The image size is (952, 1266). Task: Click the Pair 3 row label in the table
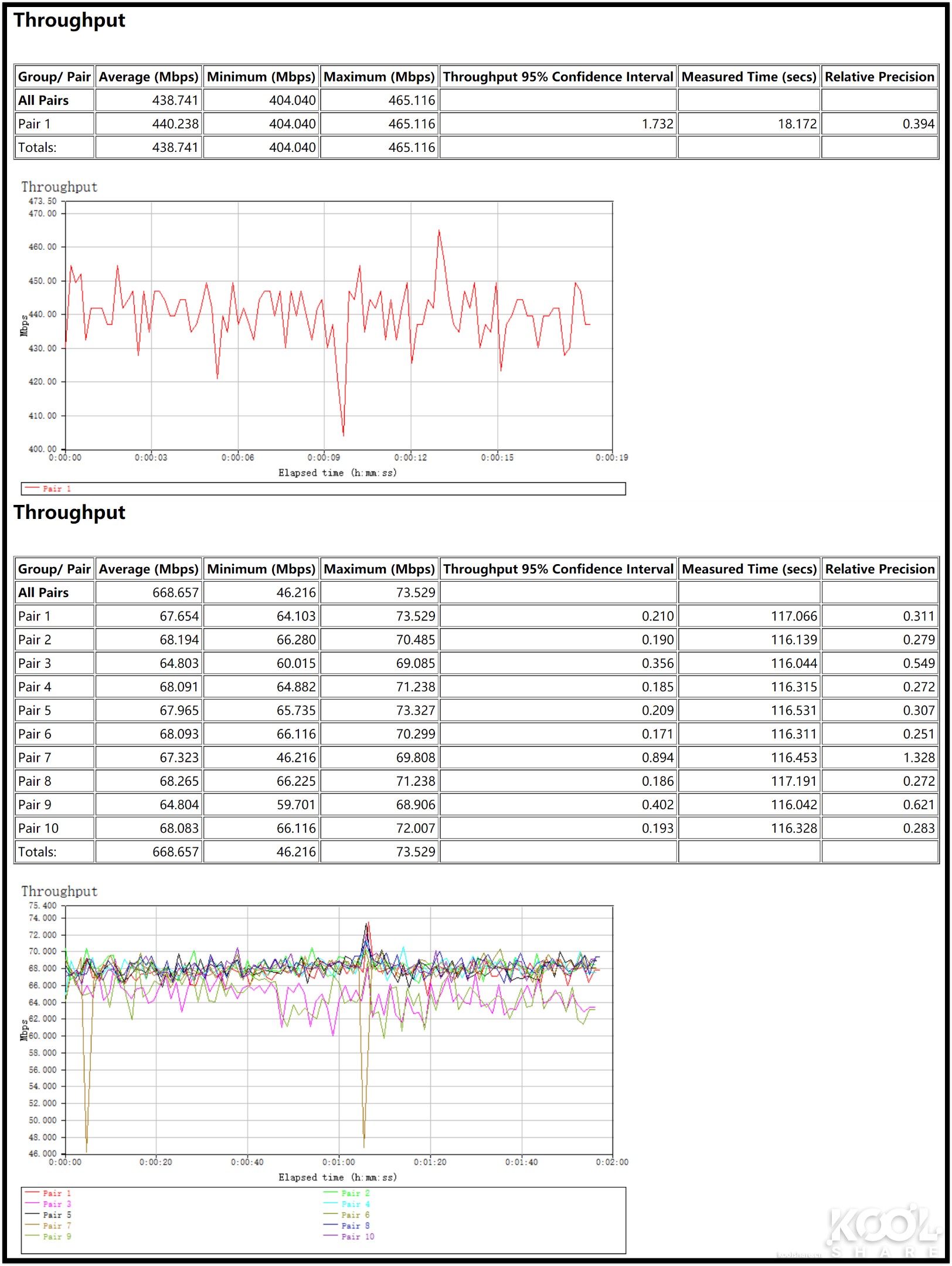pyautogui.click(x=35, y=663)
